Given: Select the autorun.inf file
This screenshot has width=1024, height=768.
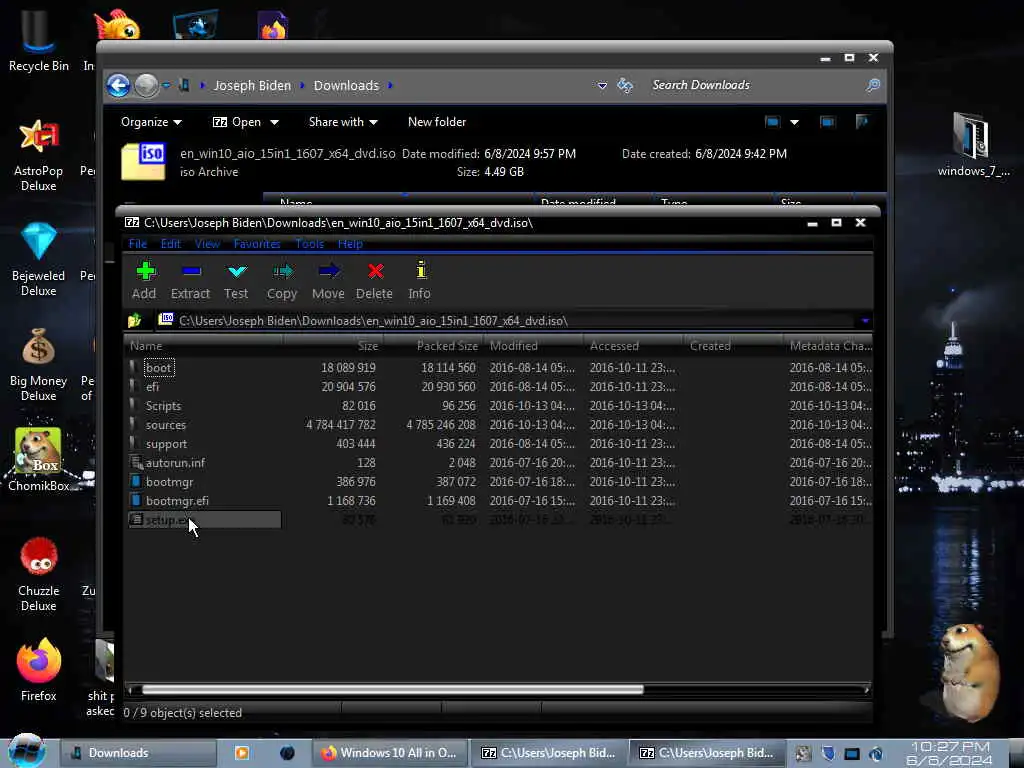Looking at the screenshot, I should [x=500, y=462].
